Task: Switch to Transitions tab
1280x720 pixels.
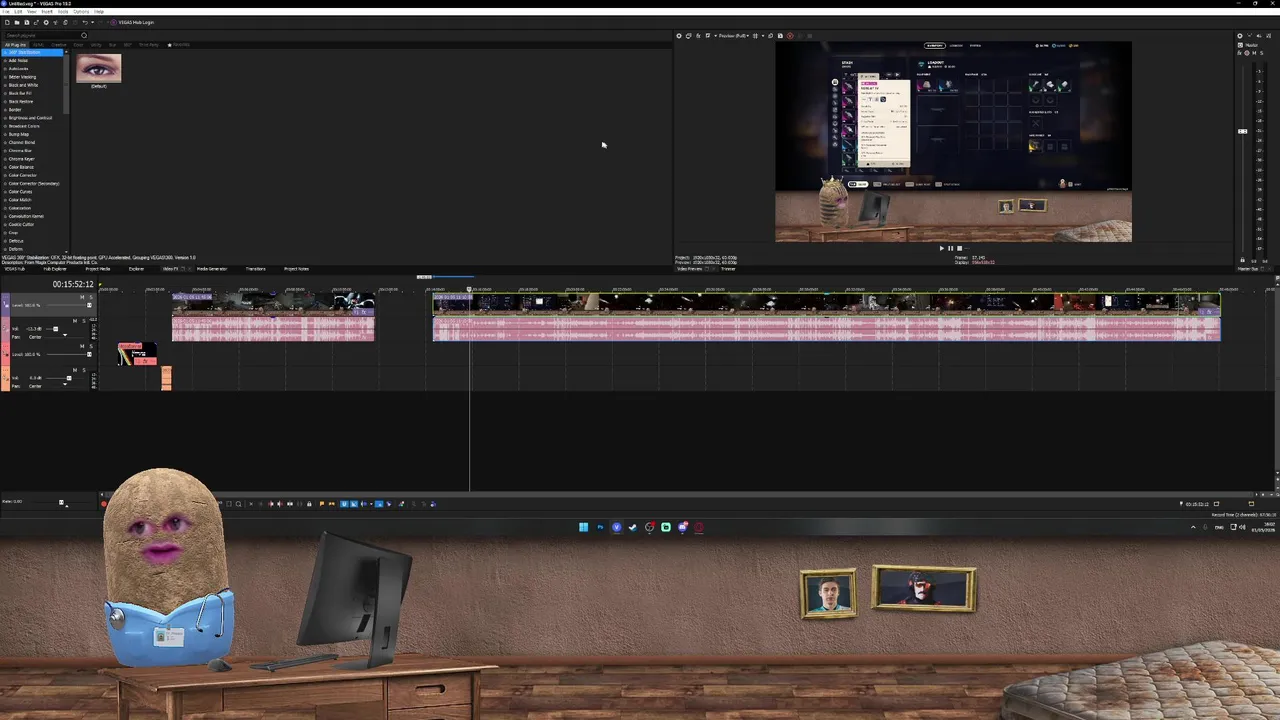Action: (255, 269)
